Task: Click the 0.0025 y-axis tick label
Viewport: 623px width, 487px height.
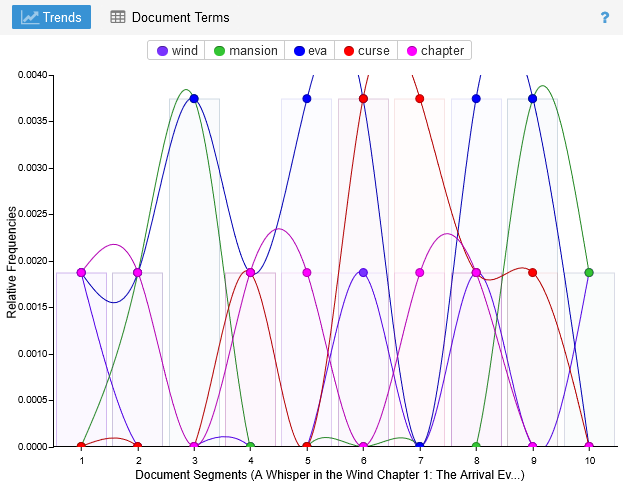Action: pyautogui.click(x=32, y=214)
